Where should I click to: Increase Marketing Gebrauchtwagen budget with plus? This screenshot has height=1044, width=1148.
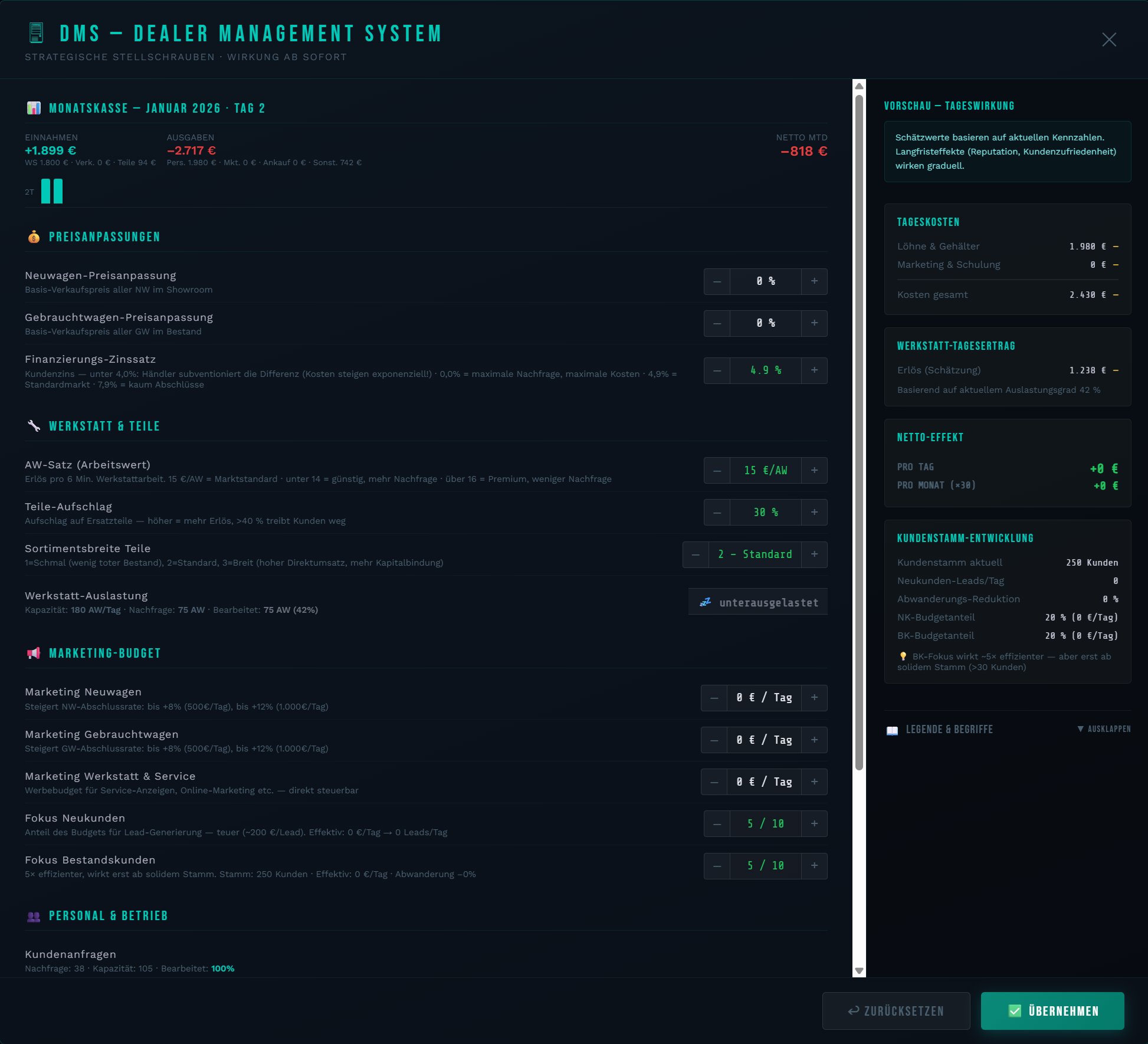pos(814,740)
